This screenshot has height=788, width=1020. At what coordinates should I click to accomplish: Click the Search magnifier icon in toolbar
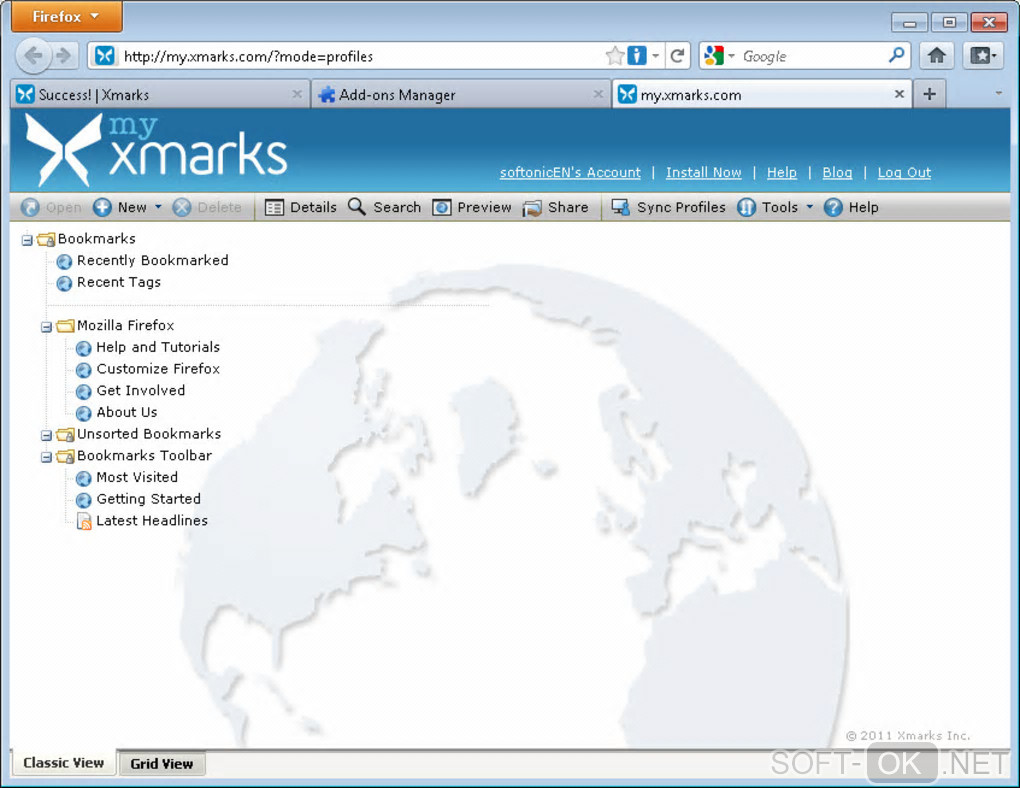pyautogui.click(x=356, y=206)
